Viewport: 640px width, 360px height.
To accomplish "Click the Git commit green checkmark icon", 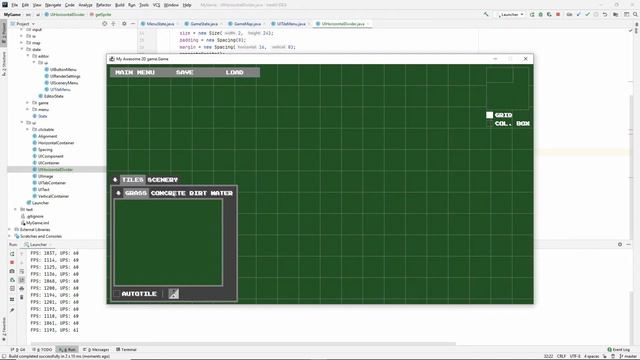I will (x=587, y=14).
